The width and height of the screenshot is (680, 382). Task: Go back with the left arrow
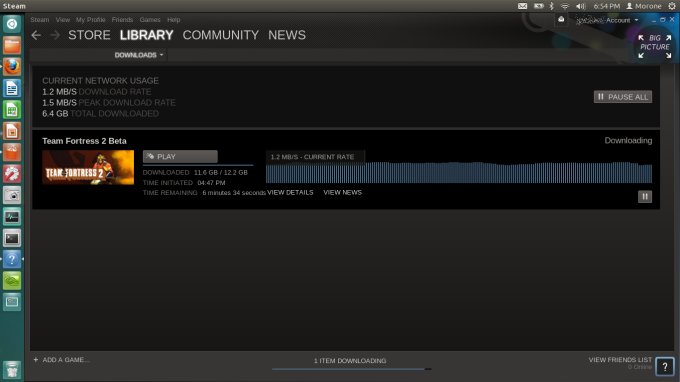36,35
